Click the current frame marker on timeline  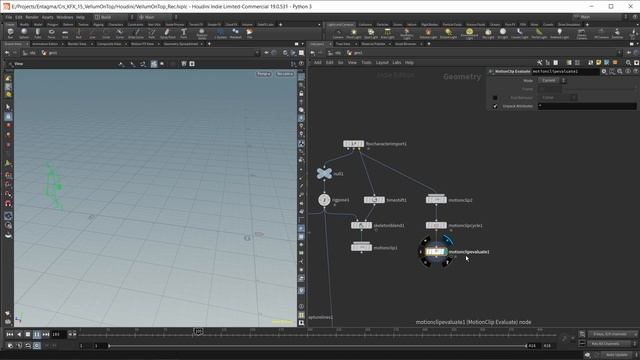pos(198,332)
